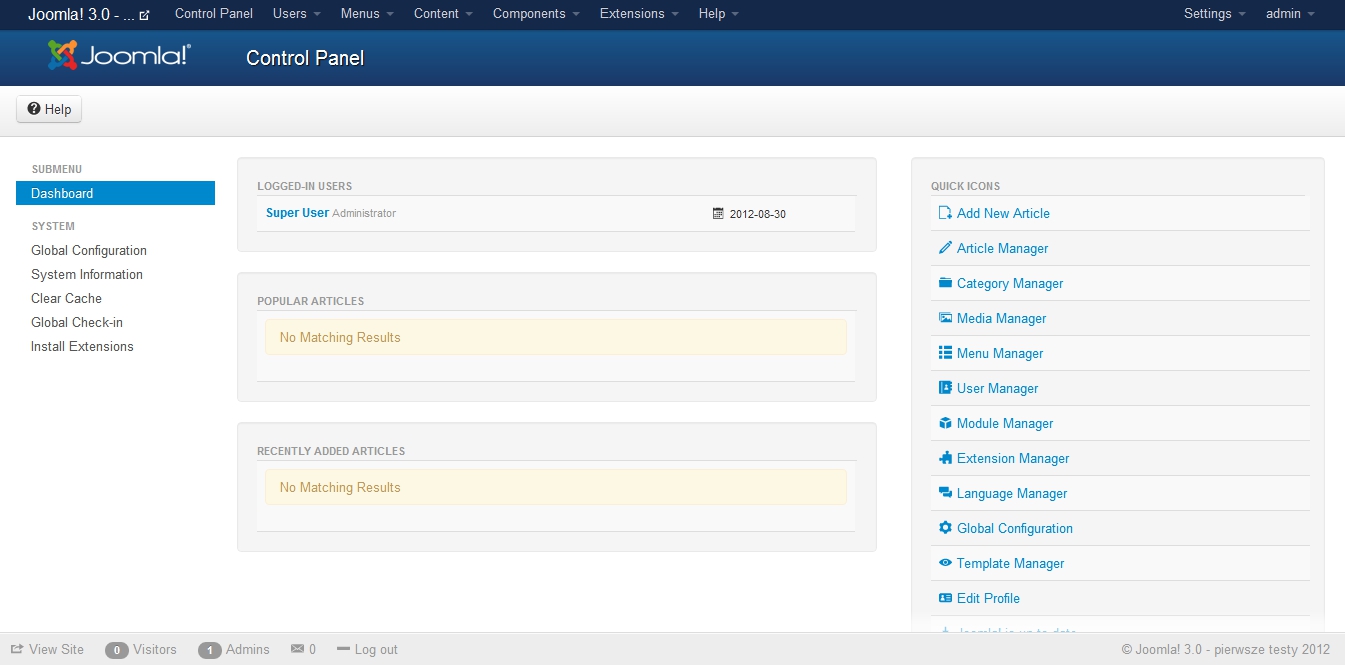Click the Module Manager cube icon

[945, 423]
